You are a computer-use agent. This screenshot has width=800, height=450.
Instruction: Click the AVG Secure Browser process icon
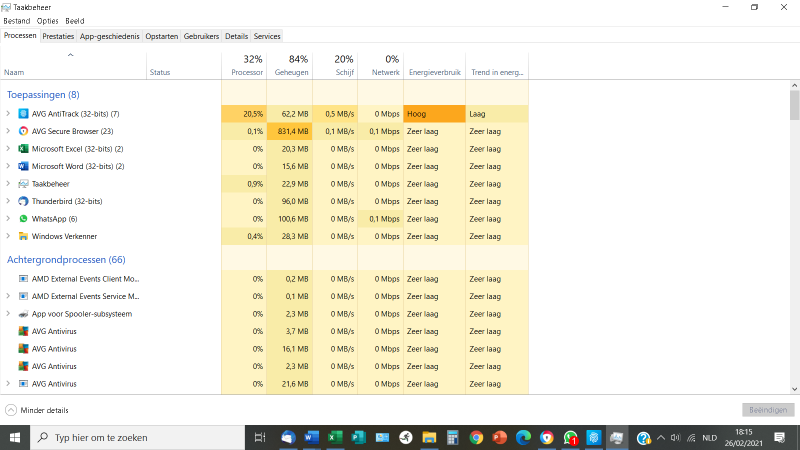[23, 131]
